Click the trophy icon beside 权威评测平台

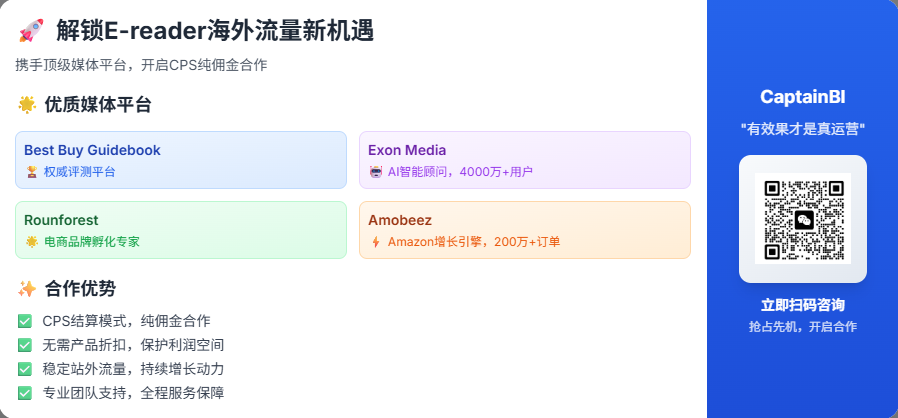click(x=31, y=171)
